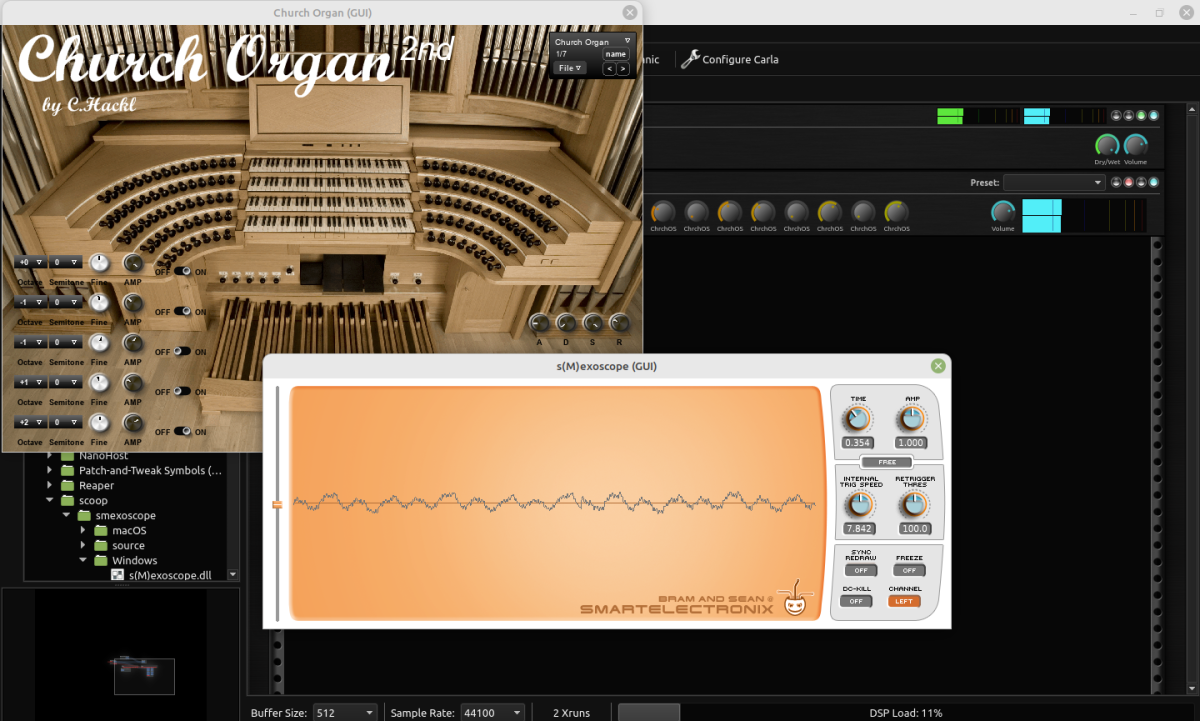Click the previous preset arrow in Church Organ
This screenshot has height=721, width=1200.
(x=609, y=69)
